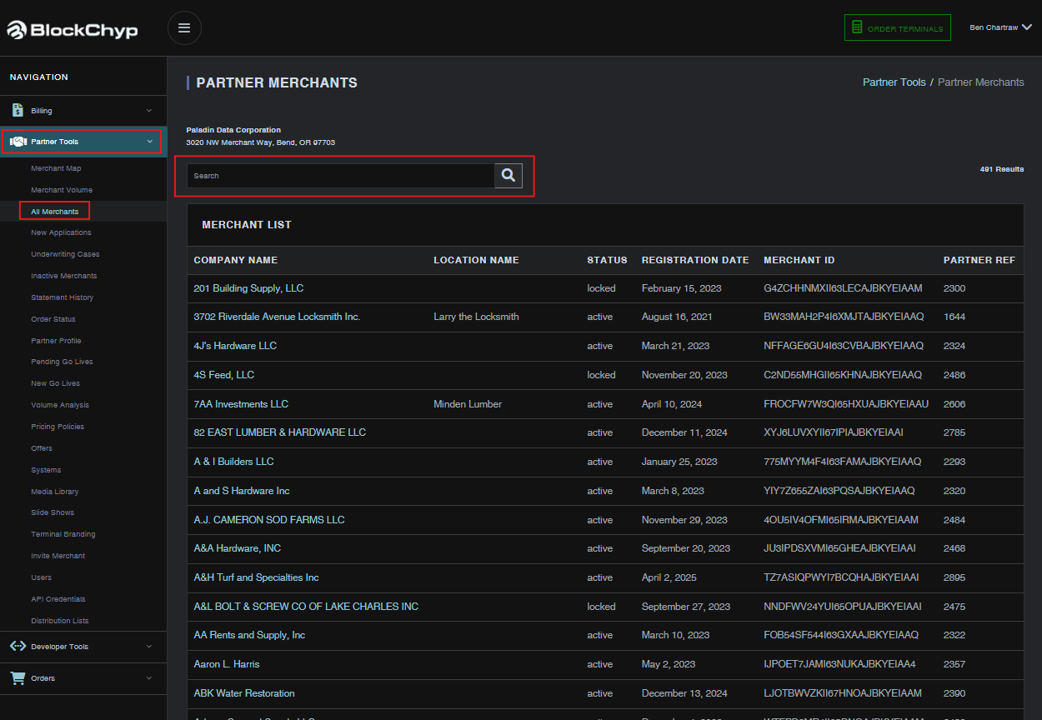The width and height of the screenshot is (1042, 720).
Task: Click the Partner Ref column header
Action: (980, 260)
